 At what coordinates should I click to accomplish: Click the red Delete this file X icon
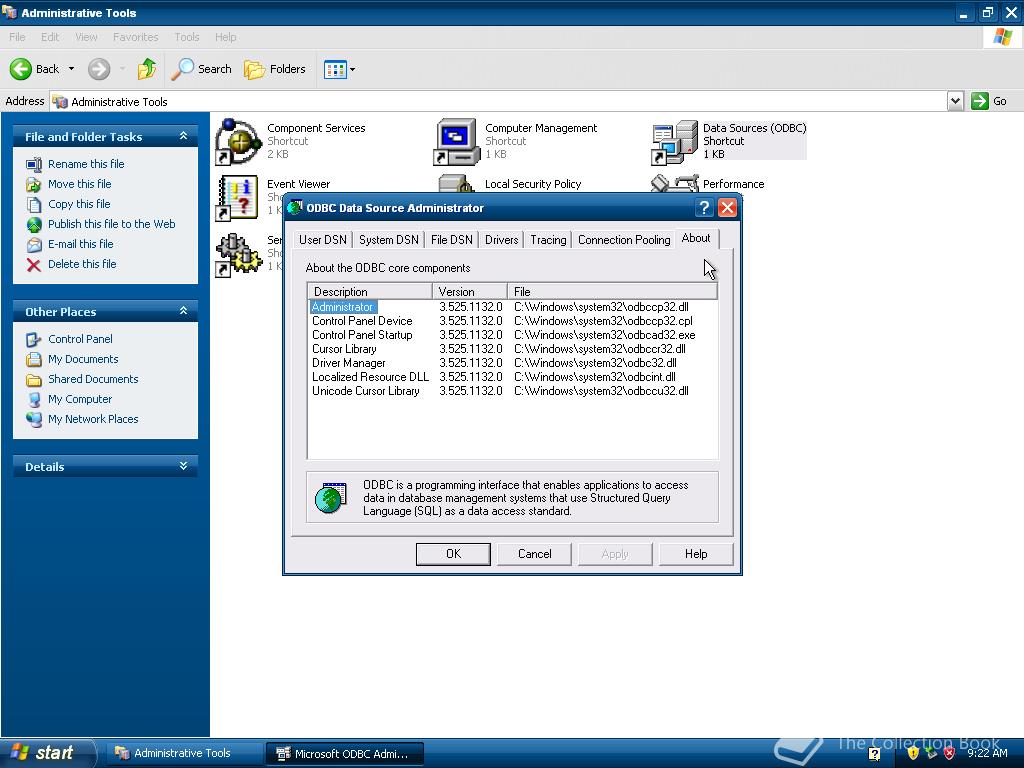click(34, 264)
